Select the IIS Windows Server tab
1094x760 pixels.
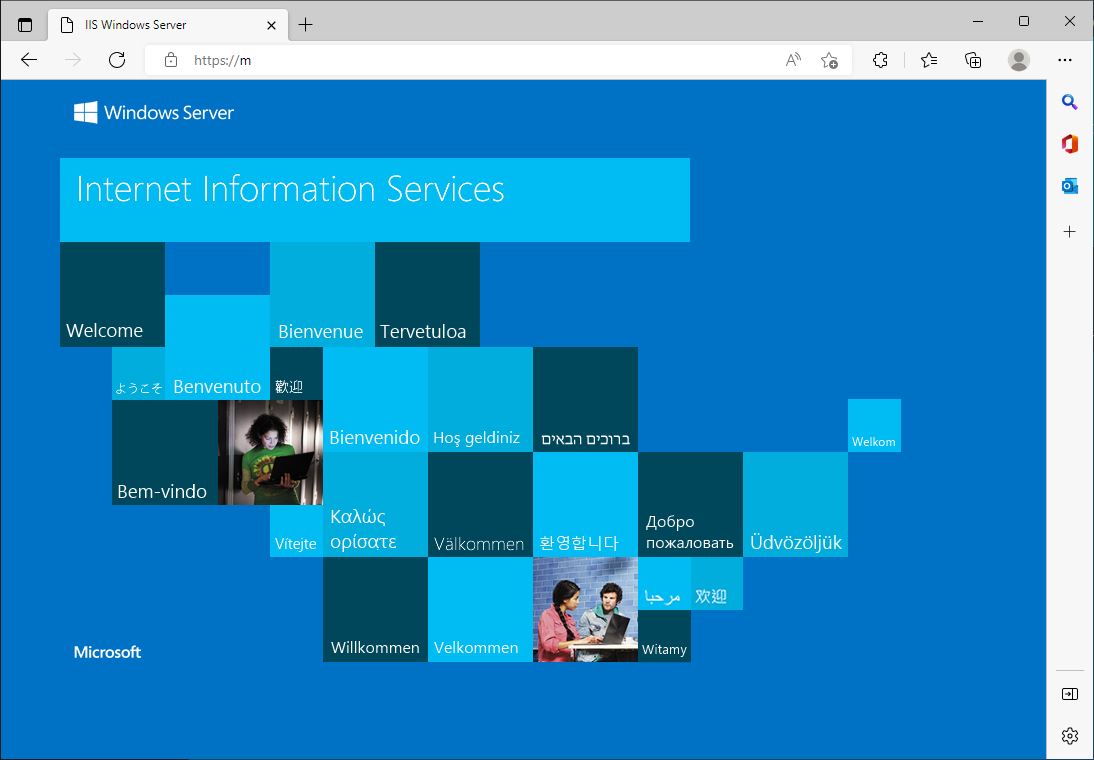click(x=167, y=25)
